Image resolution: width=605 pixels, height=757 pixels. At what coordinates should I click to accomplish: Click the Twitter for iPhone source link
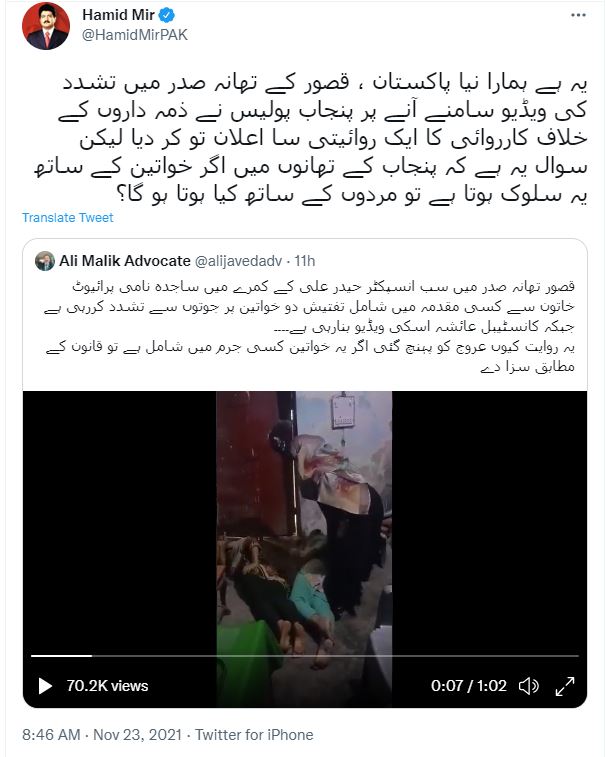tap(254, 735)
